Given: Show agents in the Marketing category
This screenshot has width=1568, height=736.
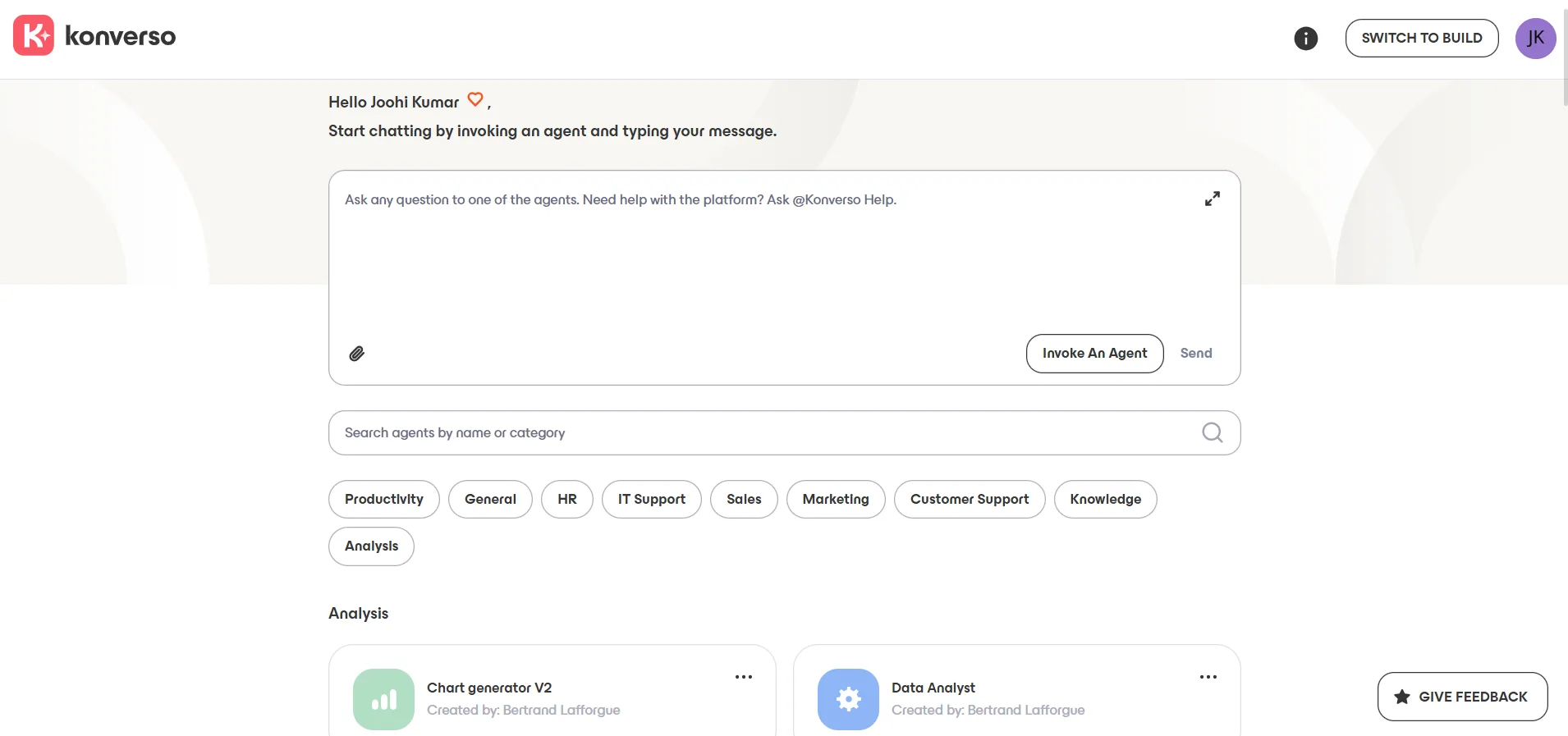Looking at the screenshot, I should [x=836, y=499].
